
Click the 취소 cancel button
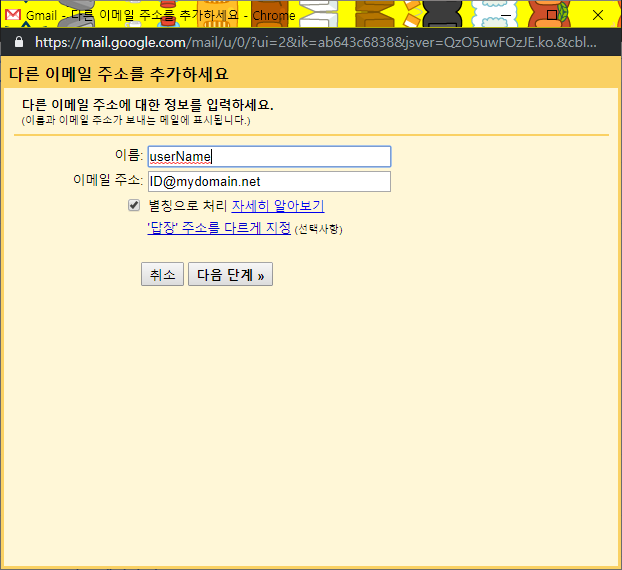click(x=162, y=274)
